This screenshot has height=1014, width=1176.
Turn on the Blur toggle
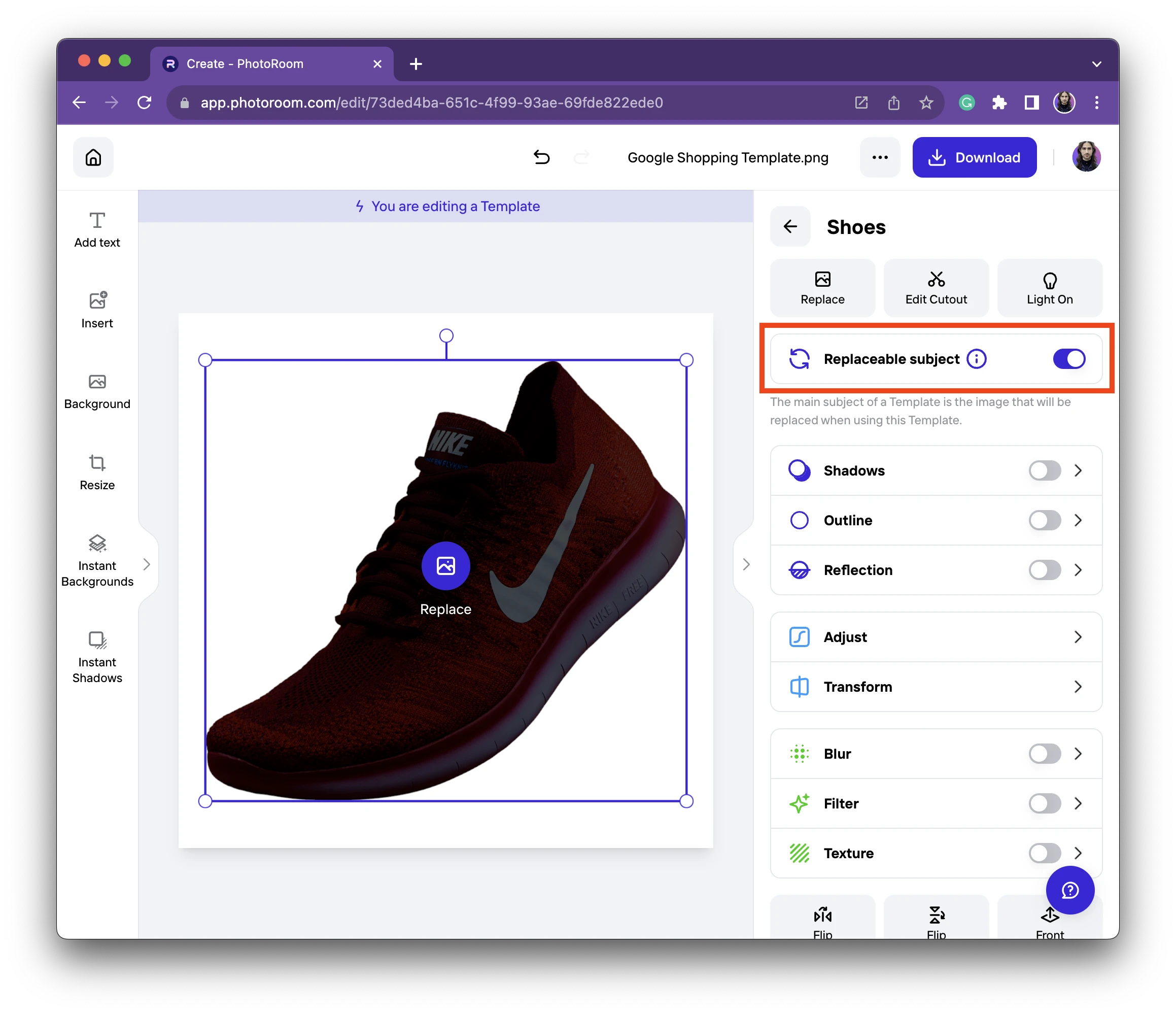pyautogui.click(x=1045, y=754)
